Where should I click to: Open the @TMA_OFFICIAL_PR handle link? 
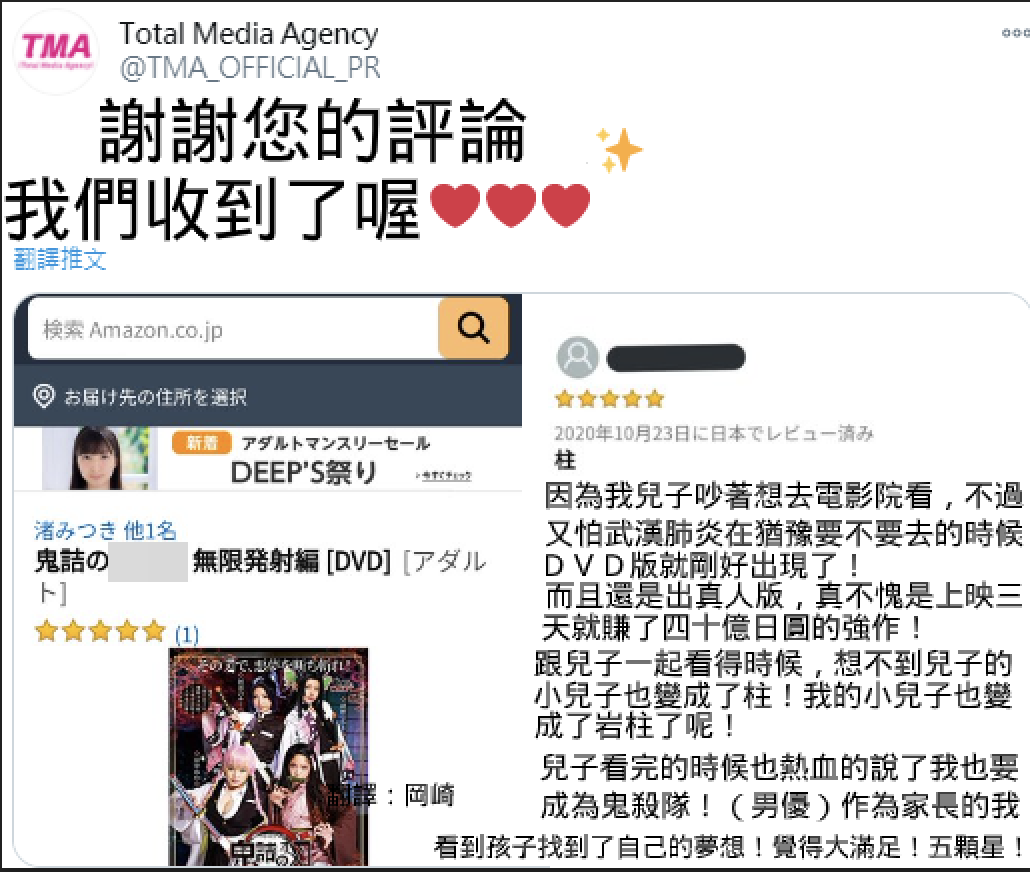coord(250,68)
